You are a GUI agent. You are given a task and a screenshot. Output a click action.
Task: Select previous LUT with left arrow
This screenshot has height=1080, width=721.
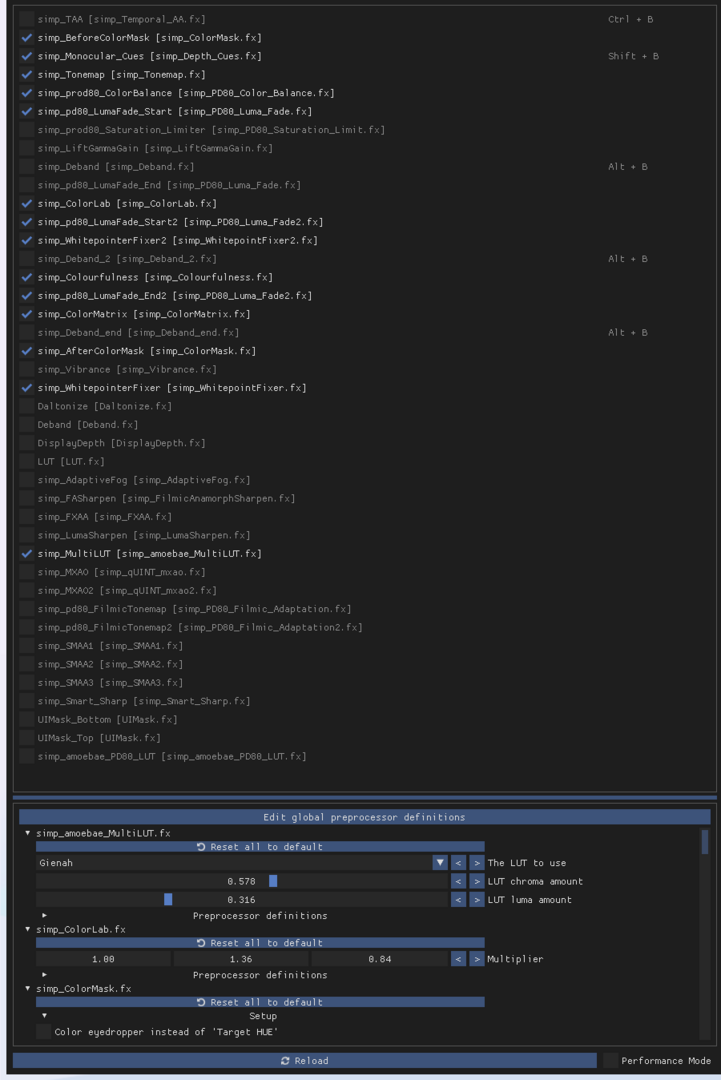click(459, 862)
